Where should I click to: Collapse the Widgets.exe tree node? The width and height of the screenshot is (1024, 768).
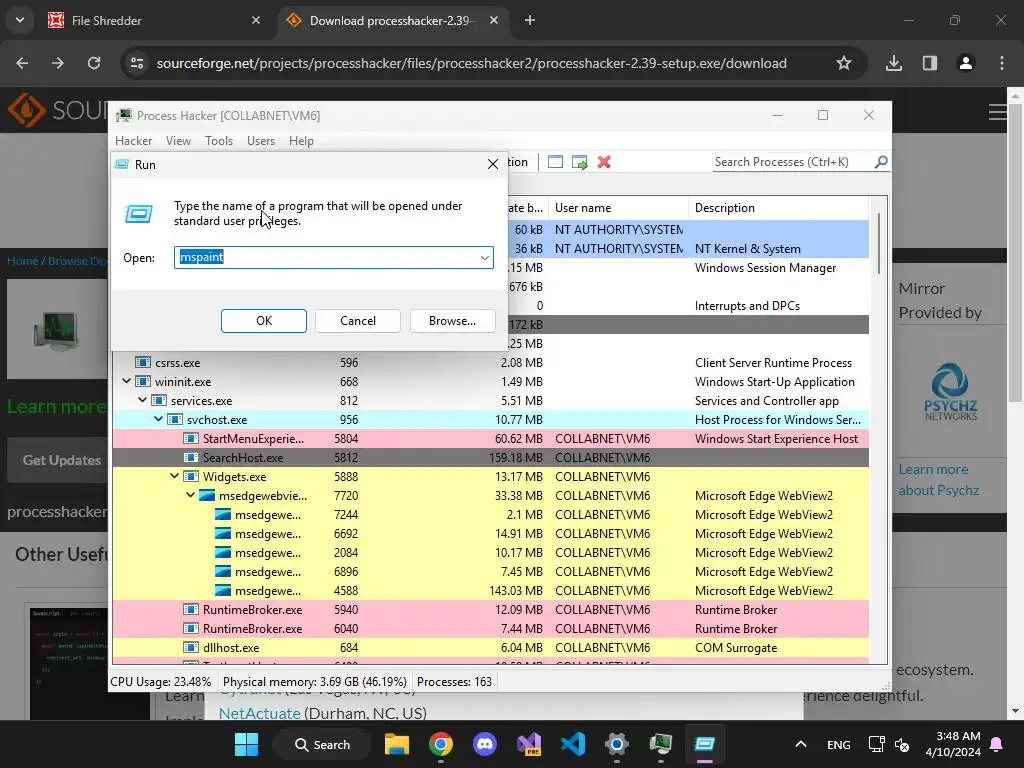(x=174, y=476)
